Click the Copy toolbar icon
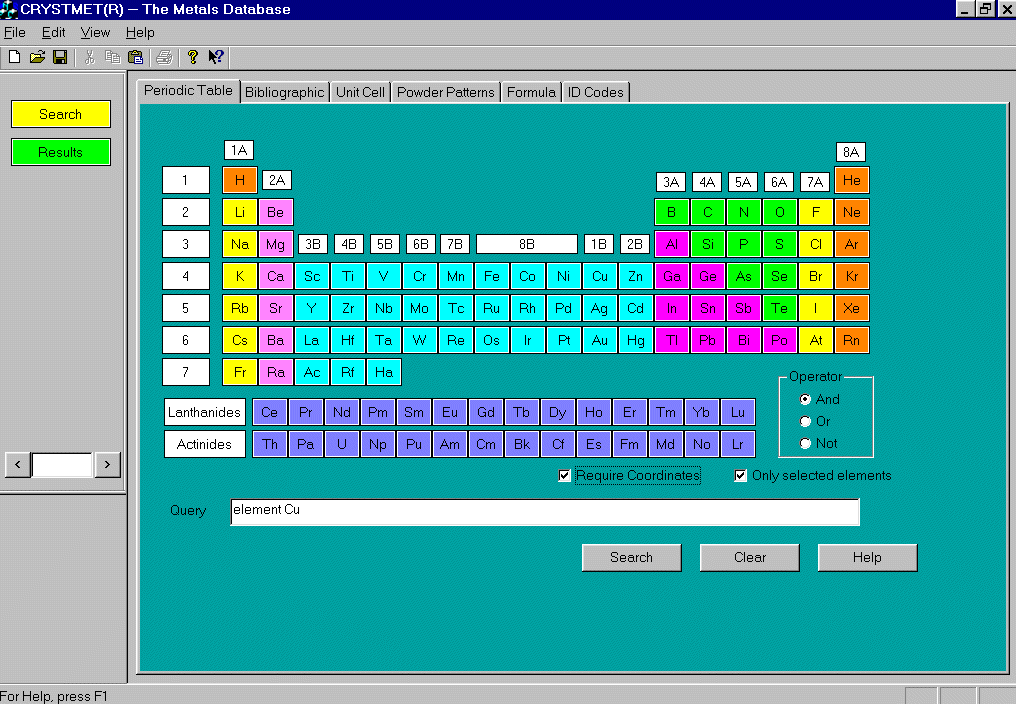The height and width of the screenshot is (704, 1016). click(x=112, y=57)
